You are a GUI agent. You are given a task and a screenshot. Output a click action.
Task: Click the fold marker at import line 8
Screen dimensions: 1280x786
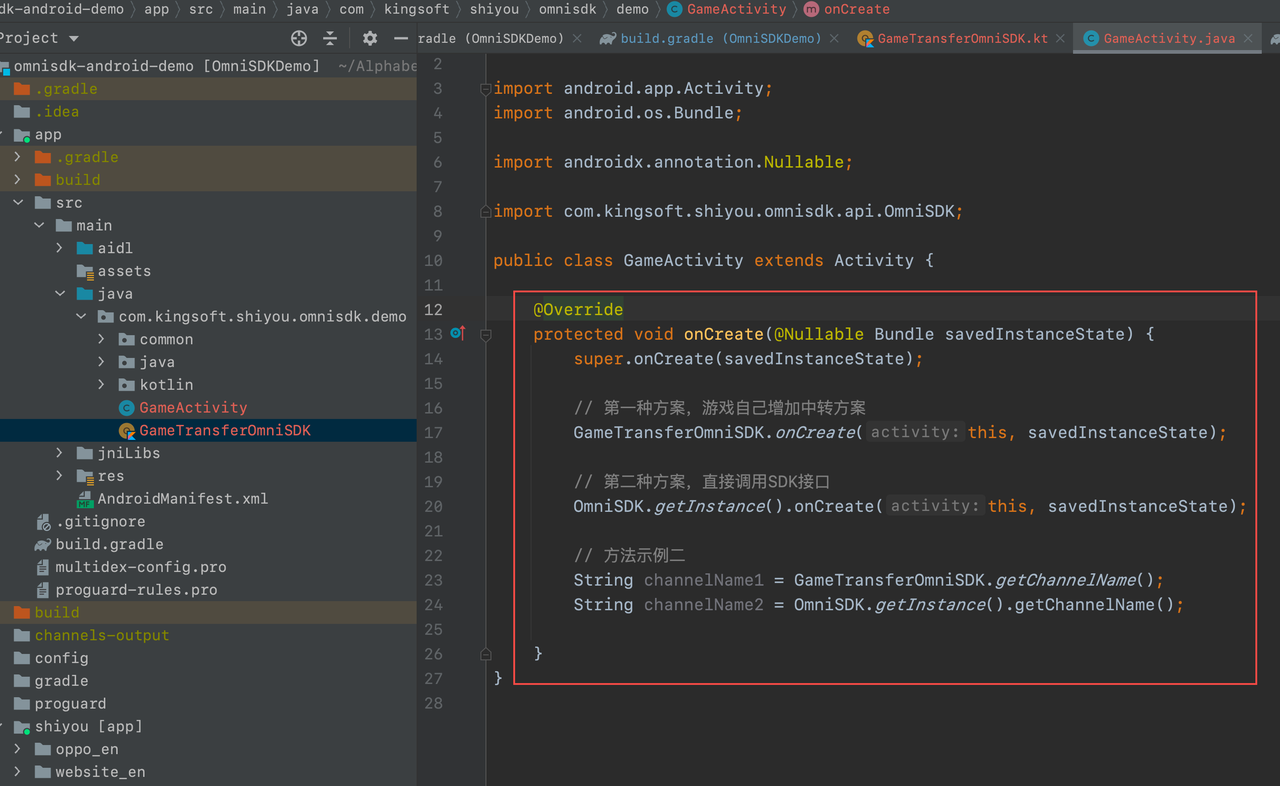pyautogui.click(x=486, y=211)
